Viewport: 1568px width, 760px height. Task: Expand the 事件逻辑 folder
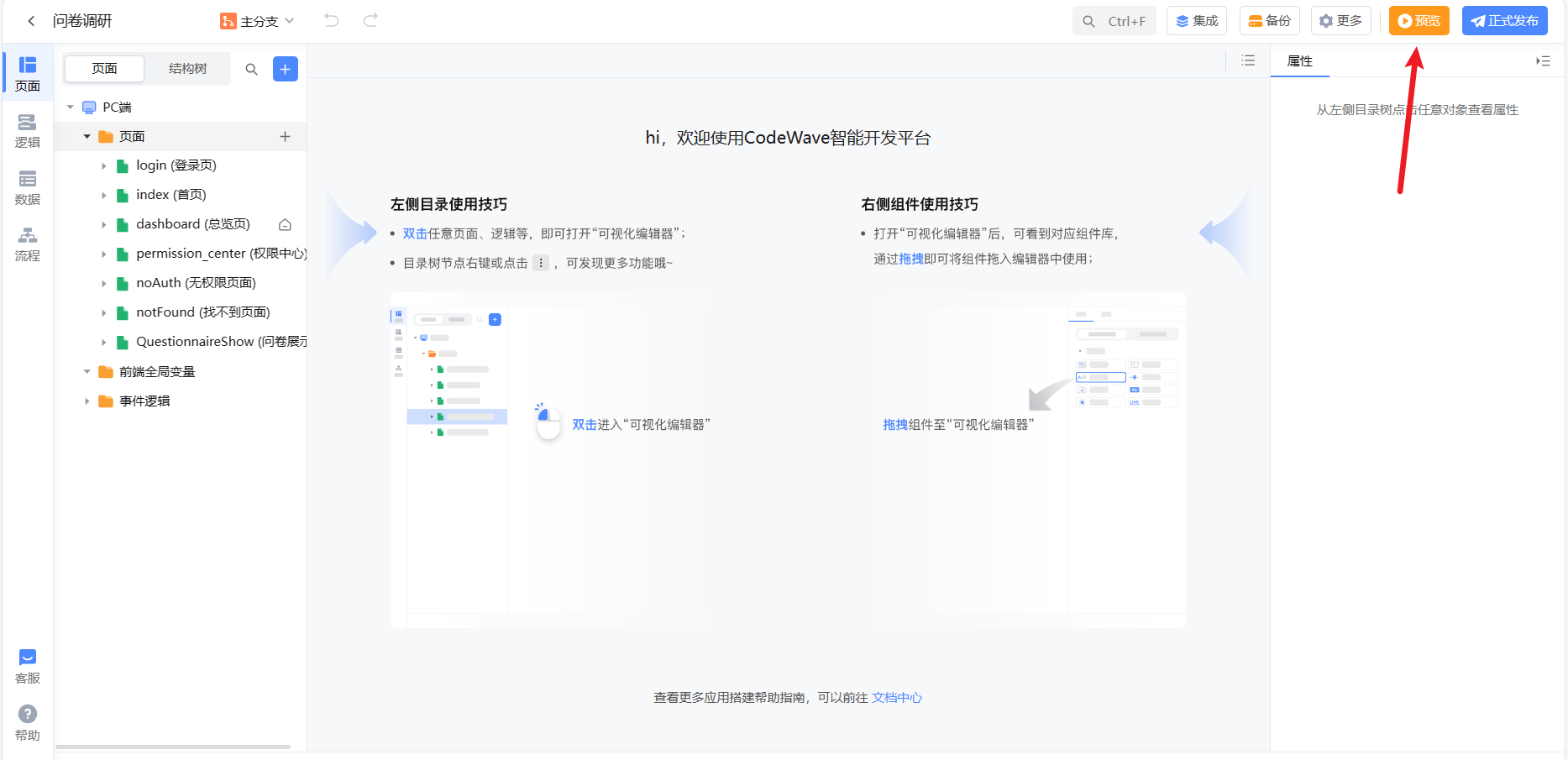(x=87, y=401)
